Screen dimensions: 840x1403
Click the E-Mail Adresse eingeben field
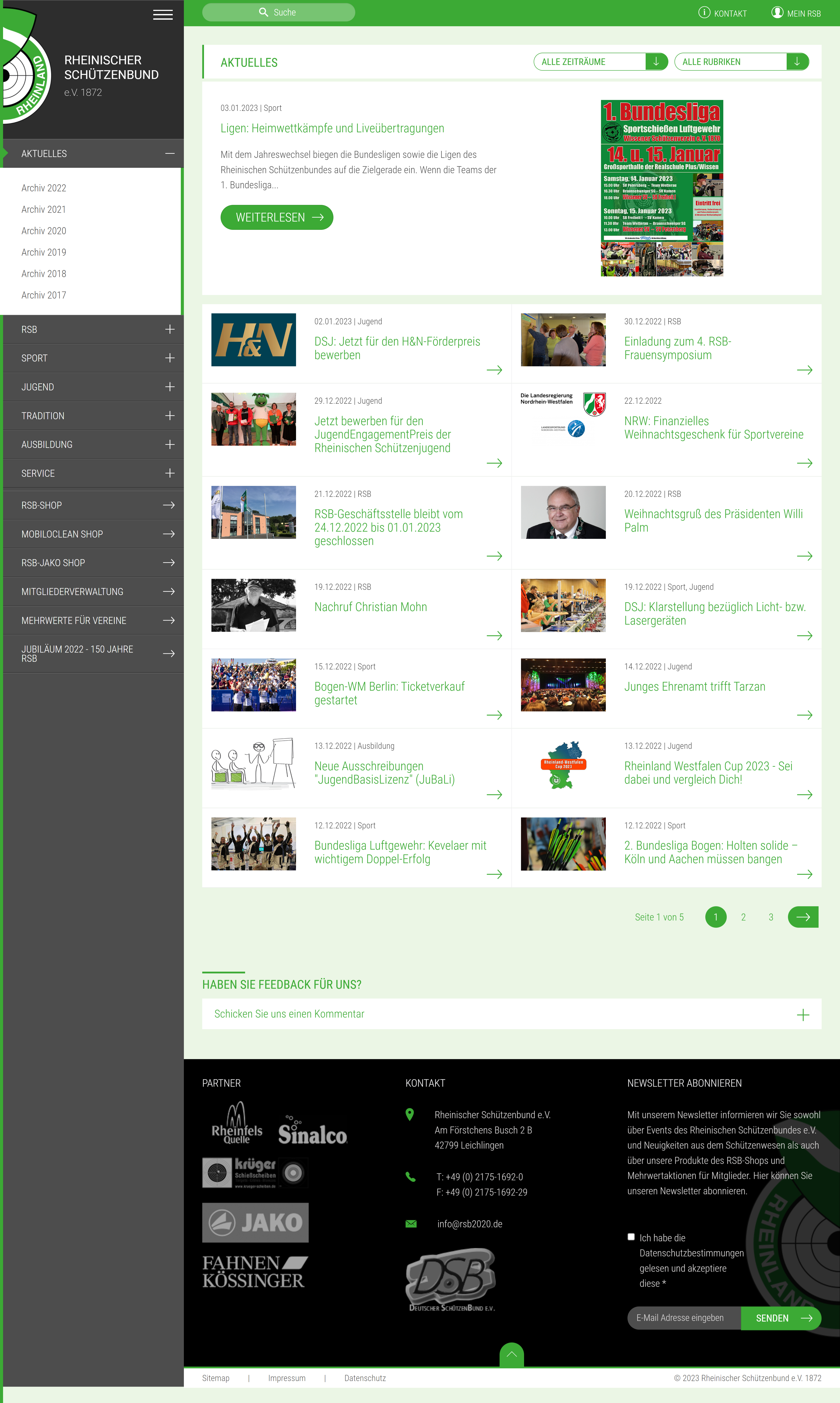(x=684, y=1318)
